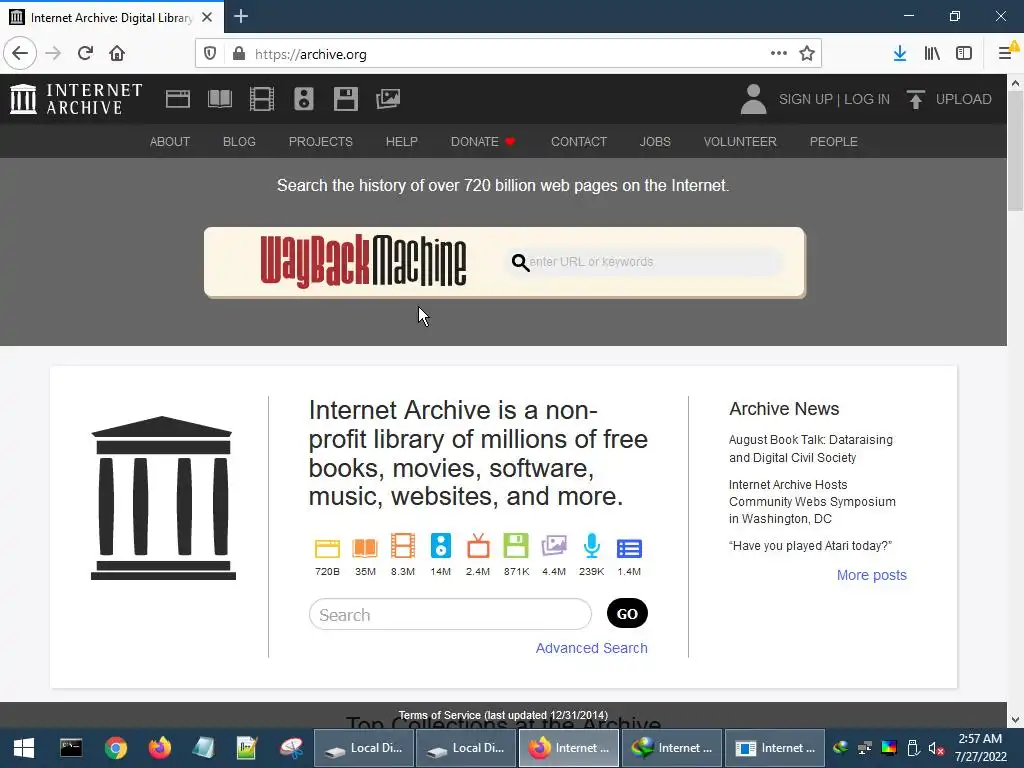Click the TV icon 2.4M
The height and width of the screenshot is (768, 1024).
click(478, 546)
